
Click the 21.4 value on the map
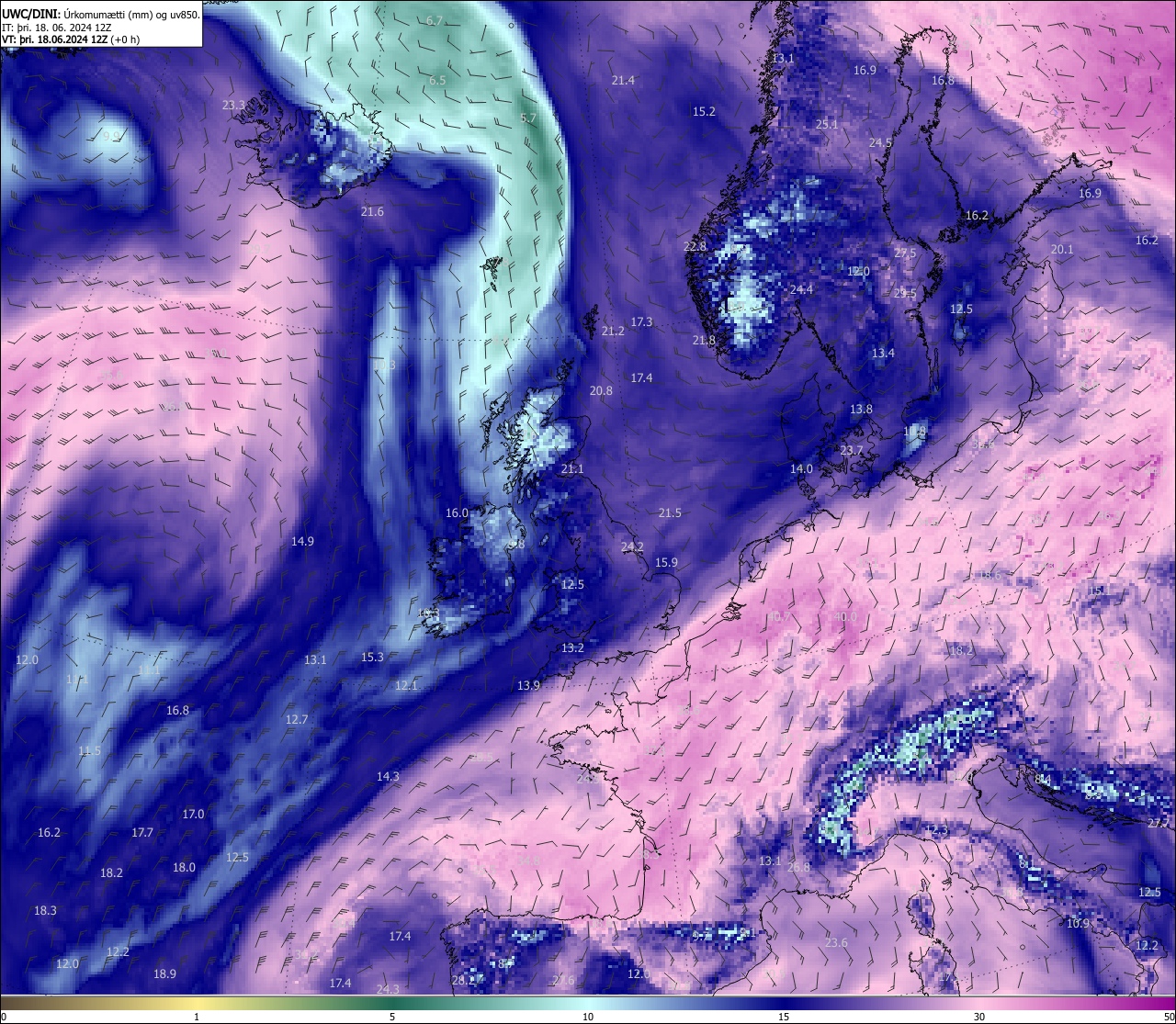623,81
